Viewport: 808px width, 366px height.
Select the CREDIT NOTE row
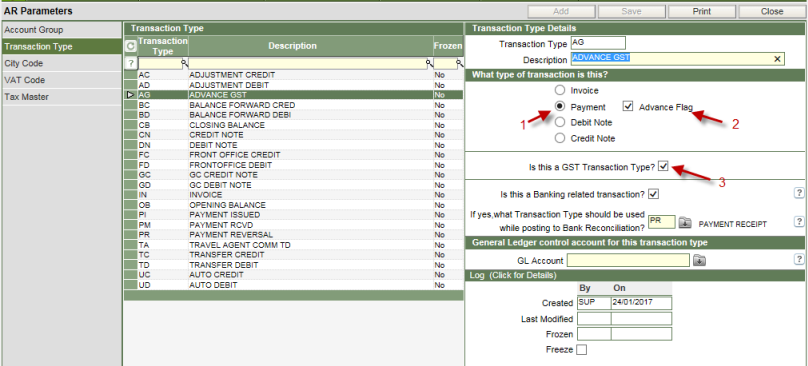pos(294,135)
